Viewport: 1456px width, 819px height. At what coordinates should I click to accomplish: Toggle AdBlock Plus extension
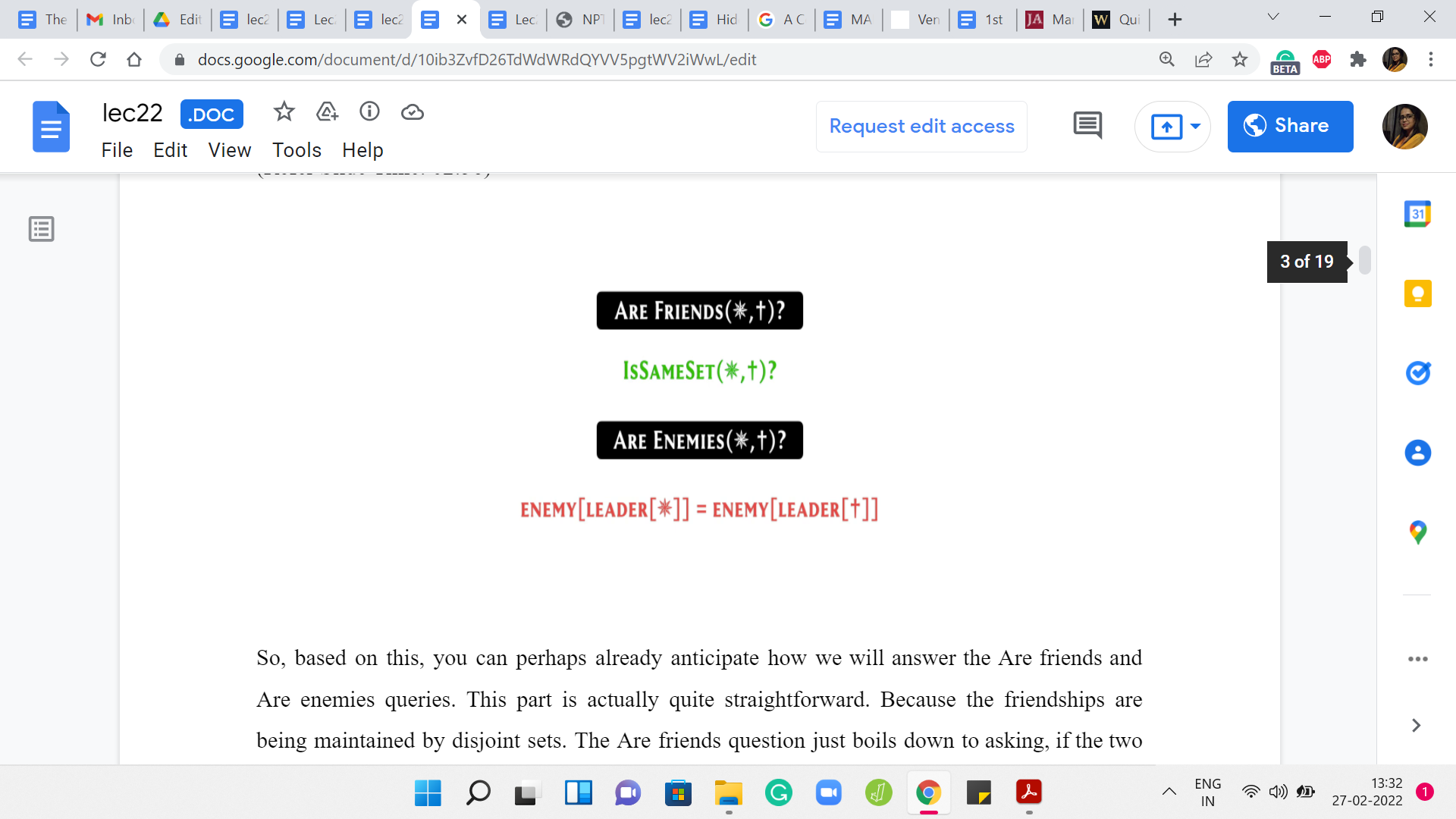click(x=1322, y=59)
